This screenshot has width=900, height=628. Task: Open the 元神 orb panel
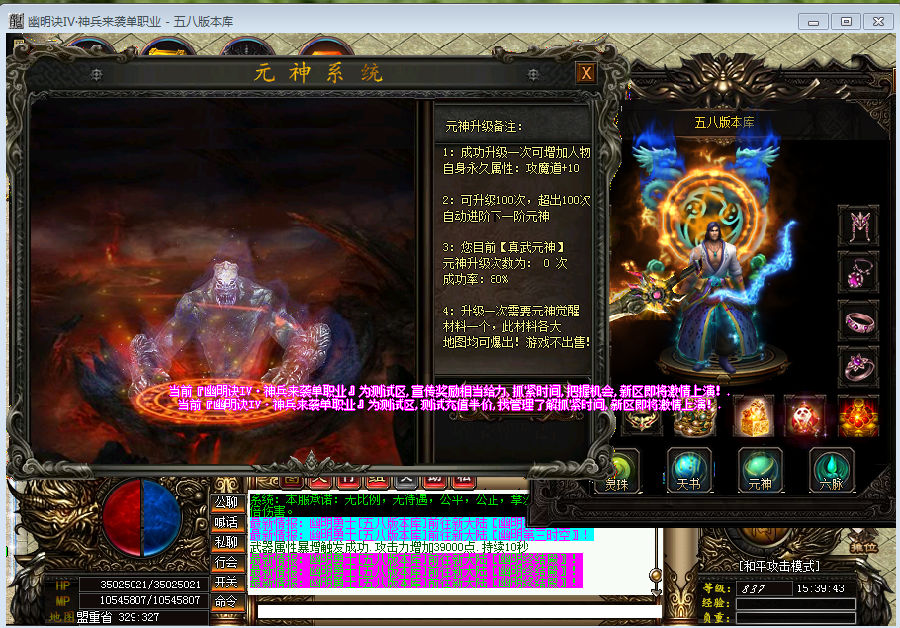pyautogui.click(x=760, y=470)
